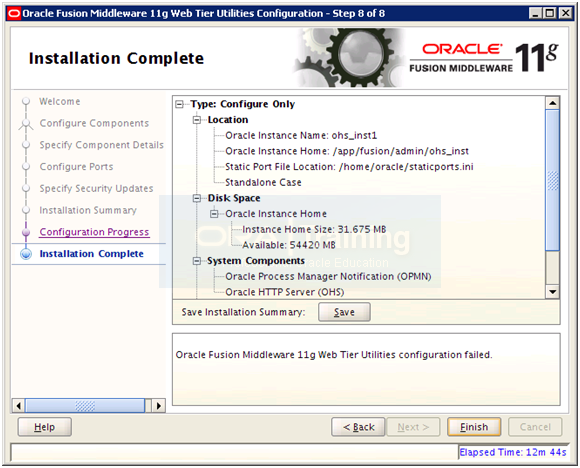This screenshot has width=580, height=468.
Task: Collapse the Location tree node
Action: click(197, 120)
